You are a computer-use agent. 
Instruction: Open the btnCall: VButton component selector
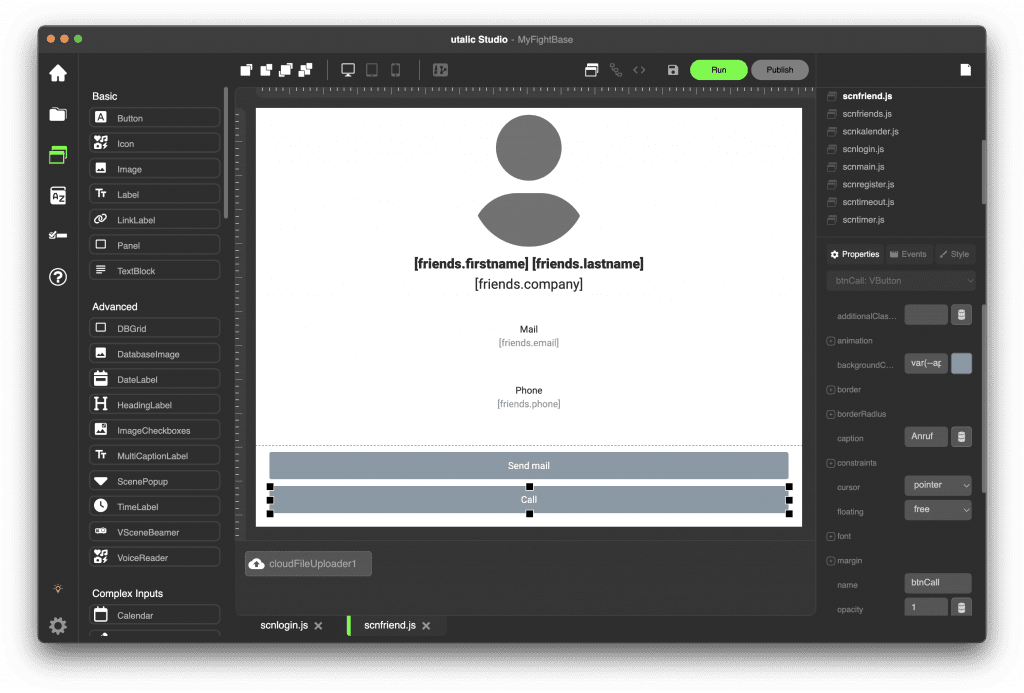pos(901,281)
